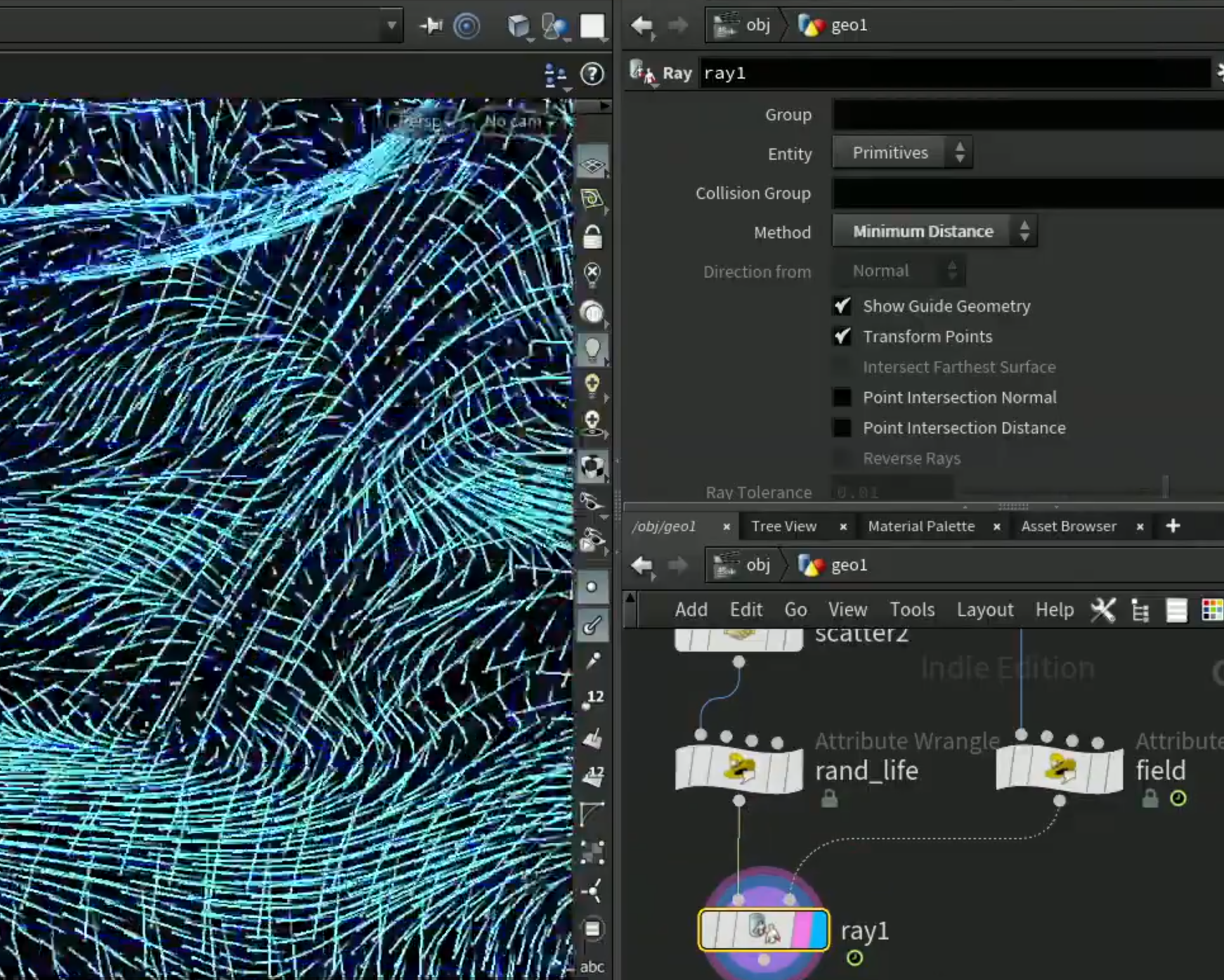Open the Layout menu in network editor

pos(985,610)
